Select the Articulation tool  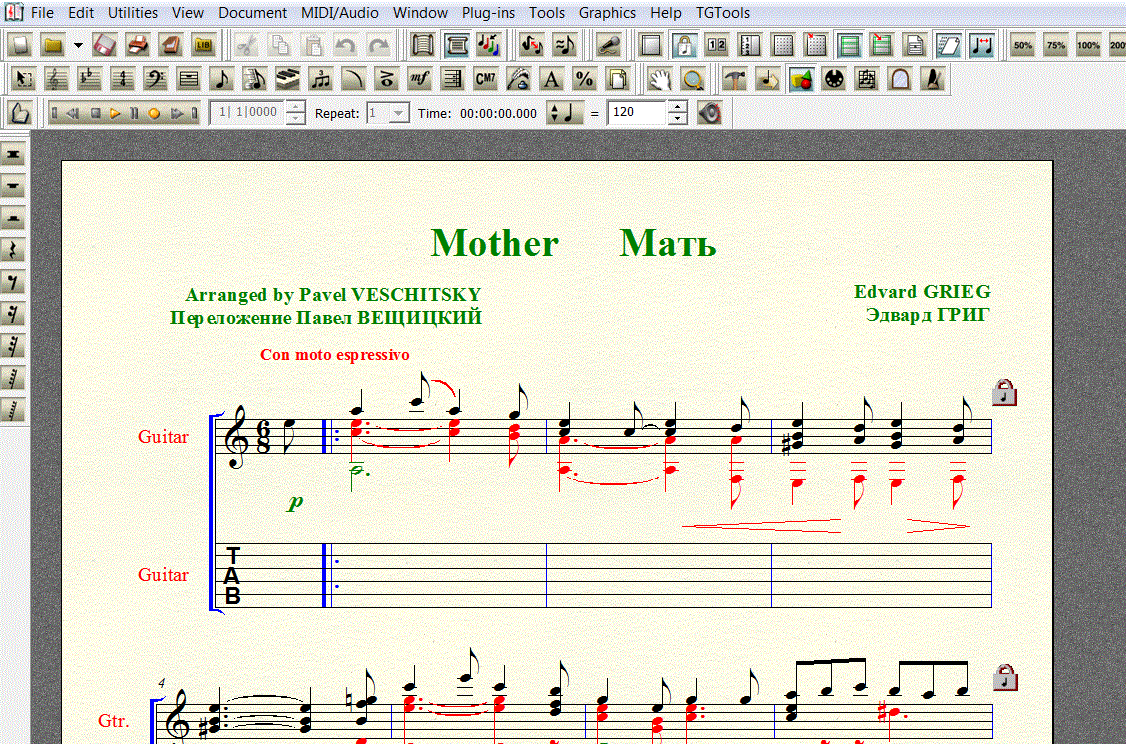tap(386, 78)
